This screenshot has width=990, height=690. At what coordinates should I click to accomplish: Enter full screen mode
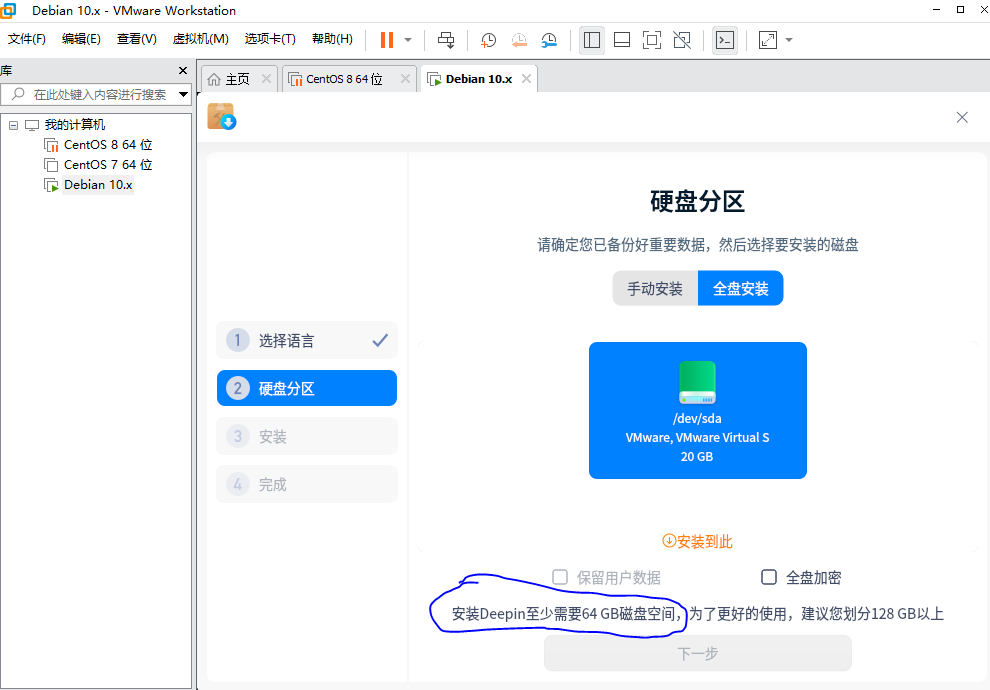(652, 40)
